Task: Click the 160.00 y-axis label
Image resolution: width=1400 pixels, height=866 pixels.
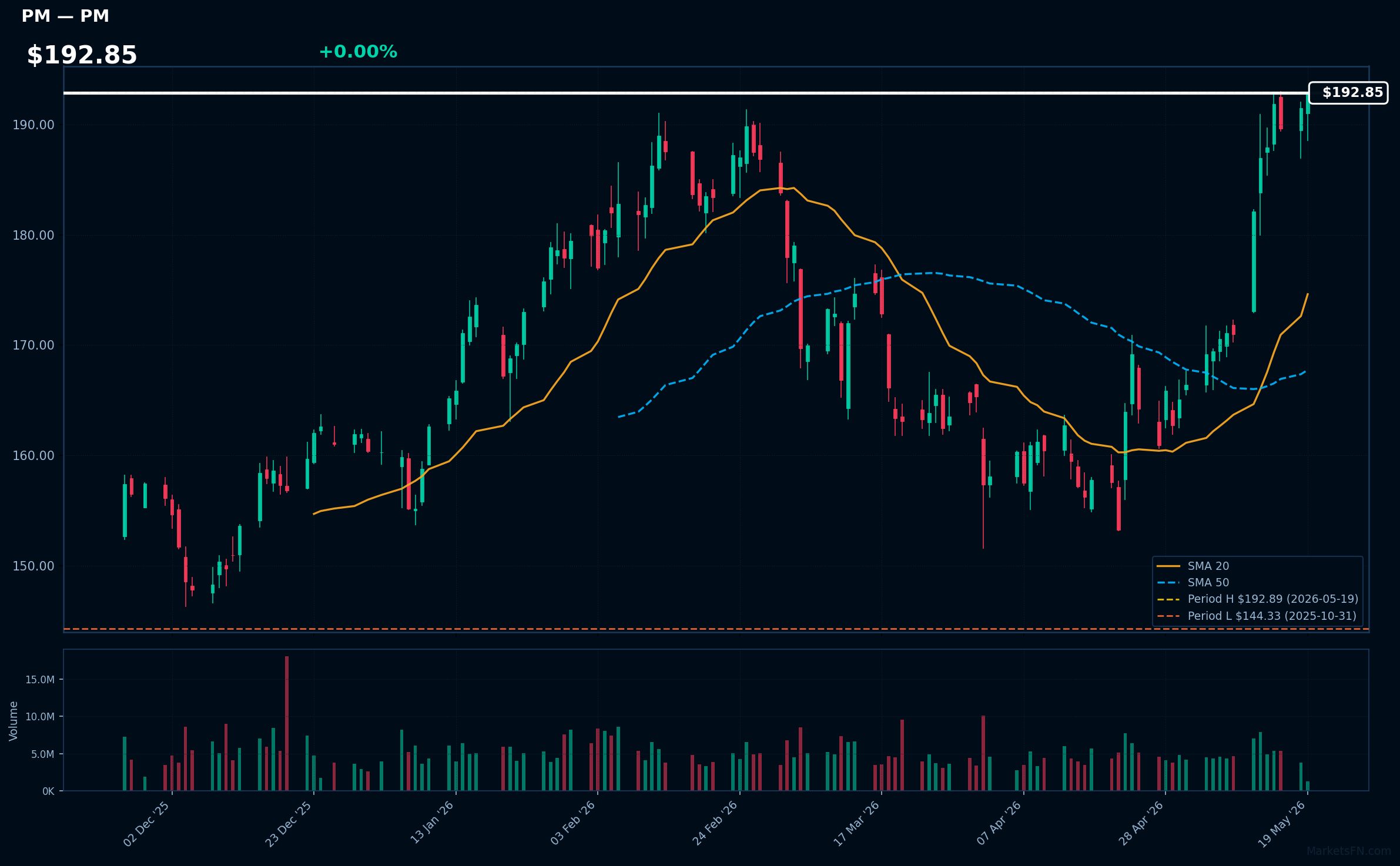Action: [34, 455]
